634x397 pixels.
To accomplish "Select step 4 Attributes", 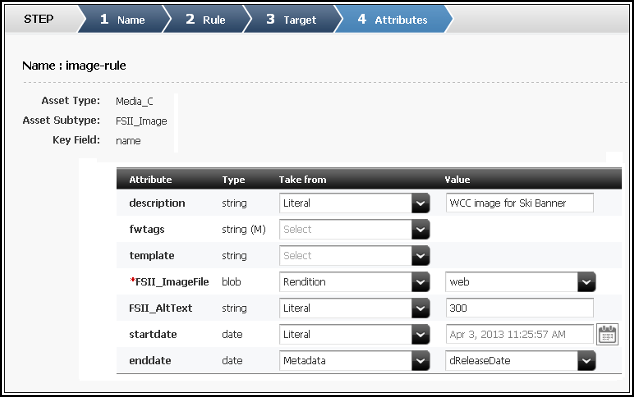I will (392, 19).
